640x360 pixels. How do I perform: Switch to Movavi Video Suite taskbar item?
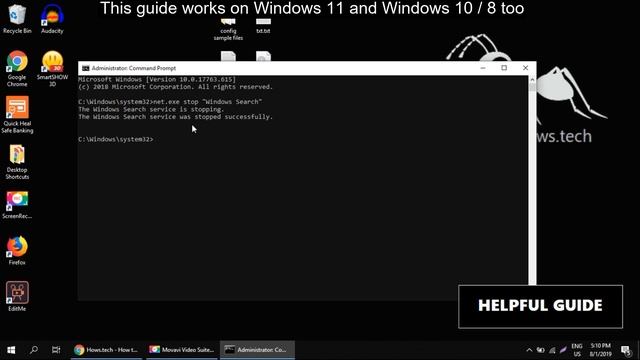(182, 350)
